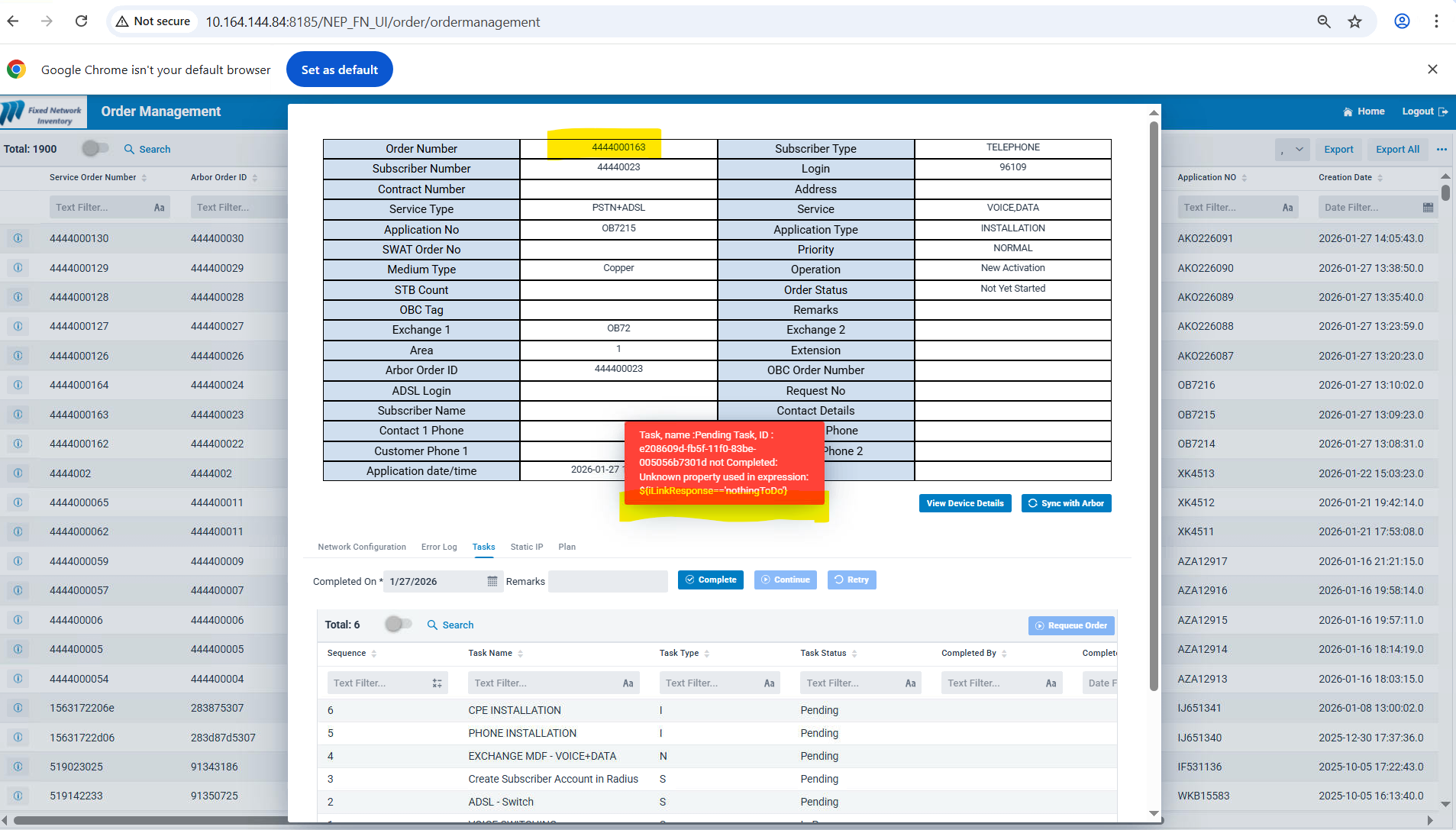Toggle the switch next to Total: 6

[x=398, y=625]
